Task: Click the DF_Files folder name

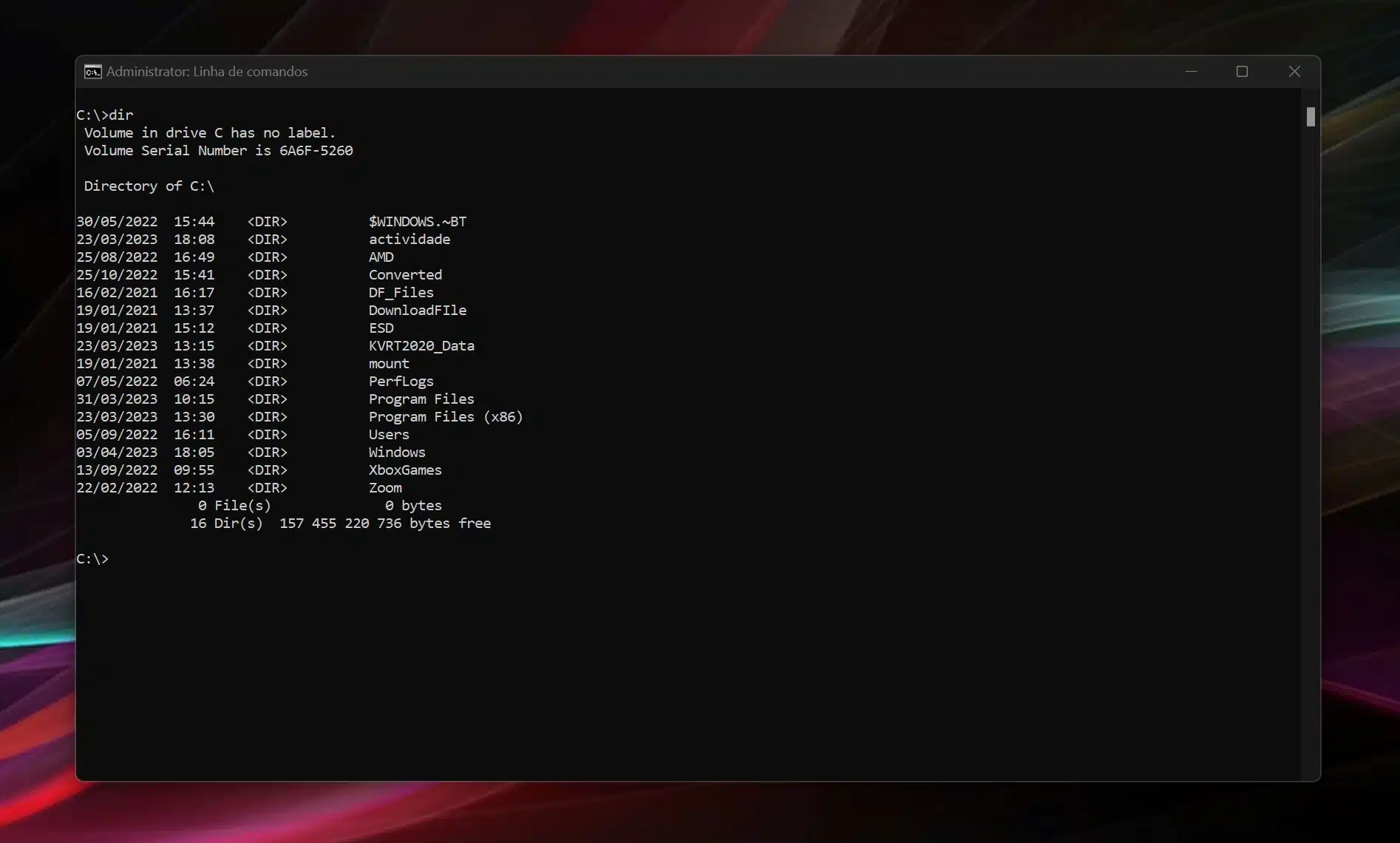Action: (x=401, y=292)
